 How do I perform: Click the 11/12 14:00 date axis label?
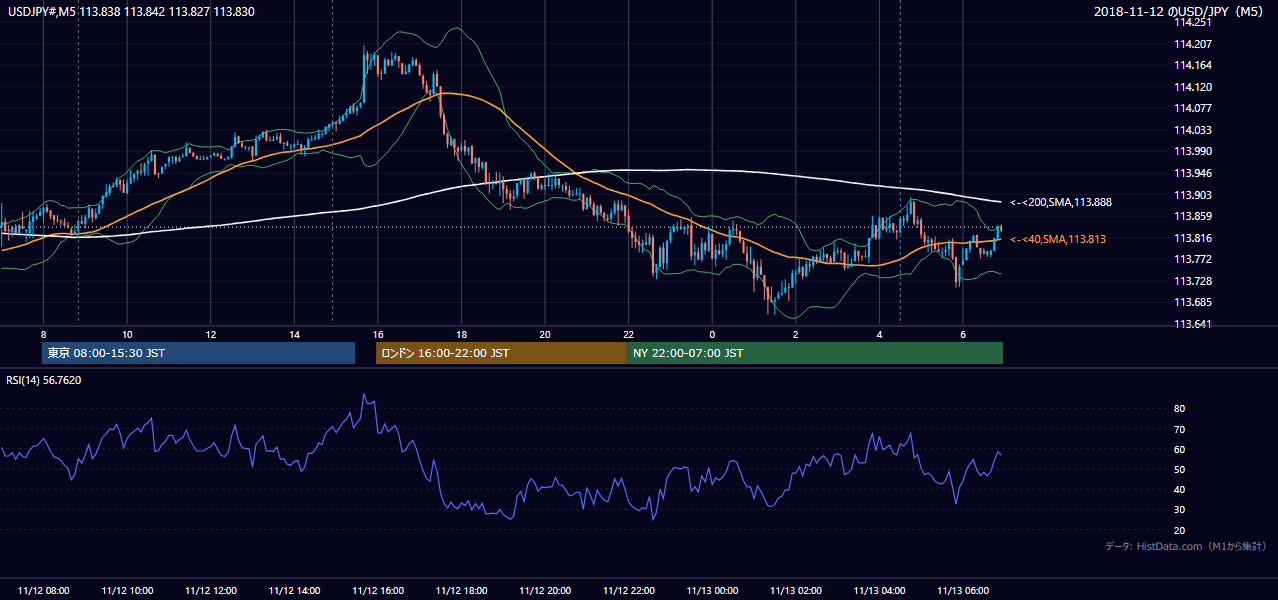(x=295, y=591)
